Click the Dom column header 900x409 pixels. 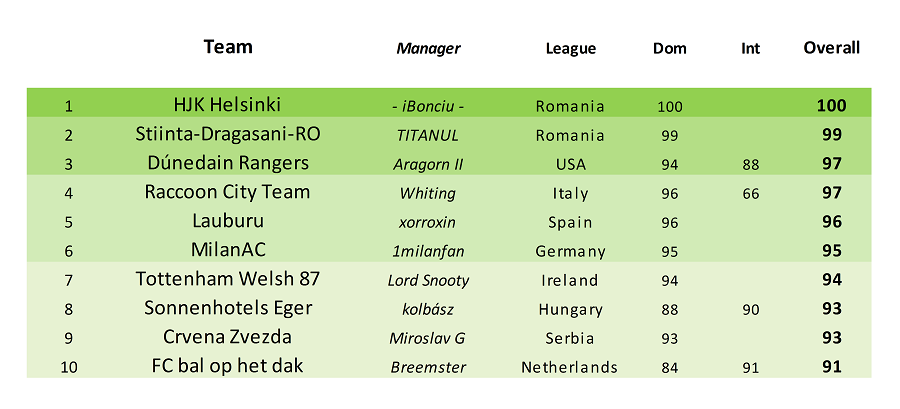(670, 49)
